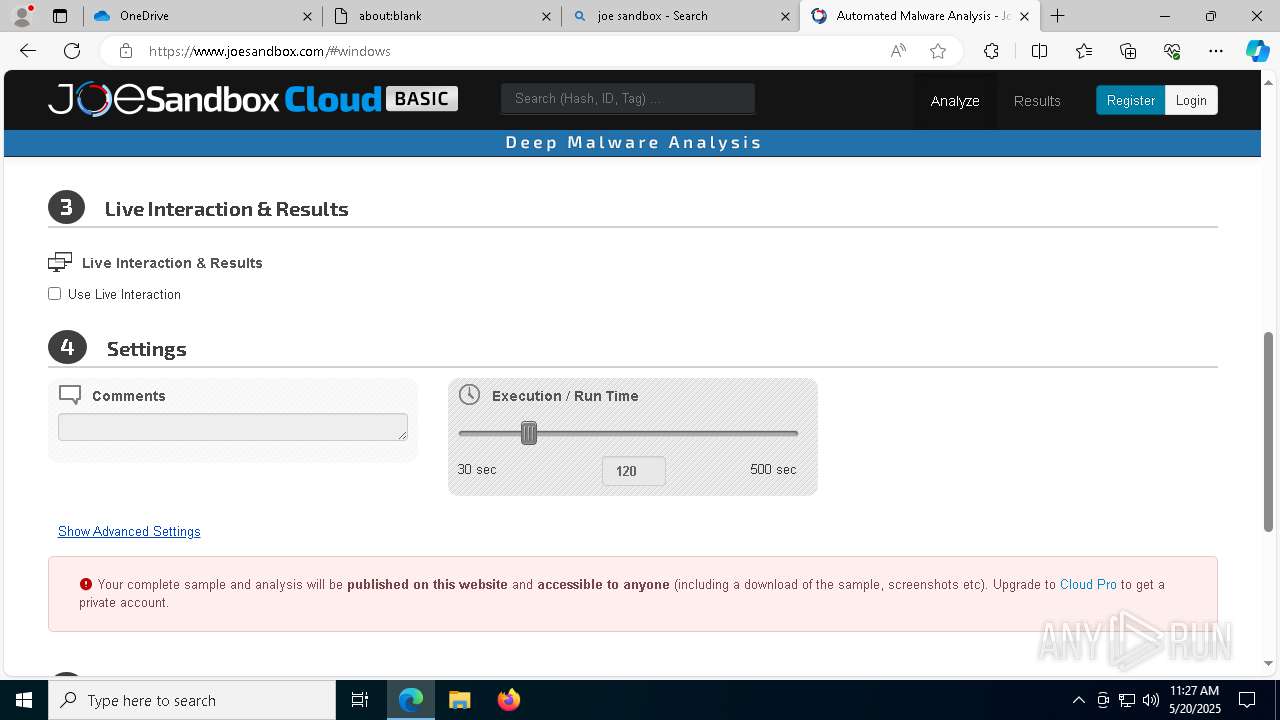Viewport: 1280px width, 720px height.
Task: Click the Search Hash, ID, Tag field
Action: (x=628, y=98)
